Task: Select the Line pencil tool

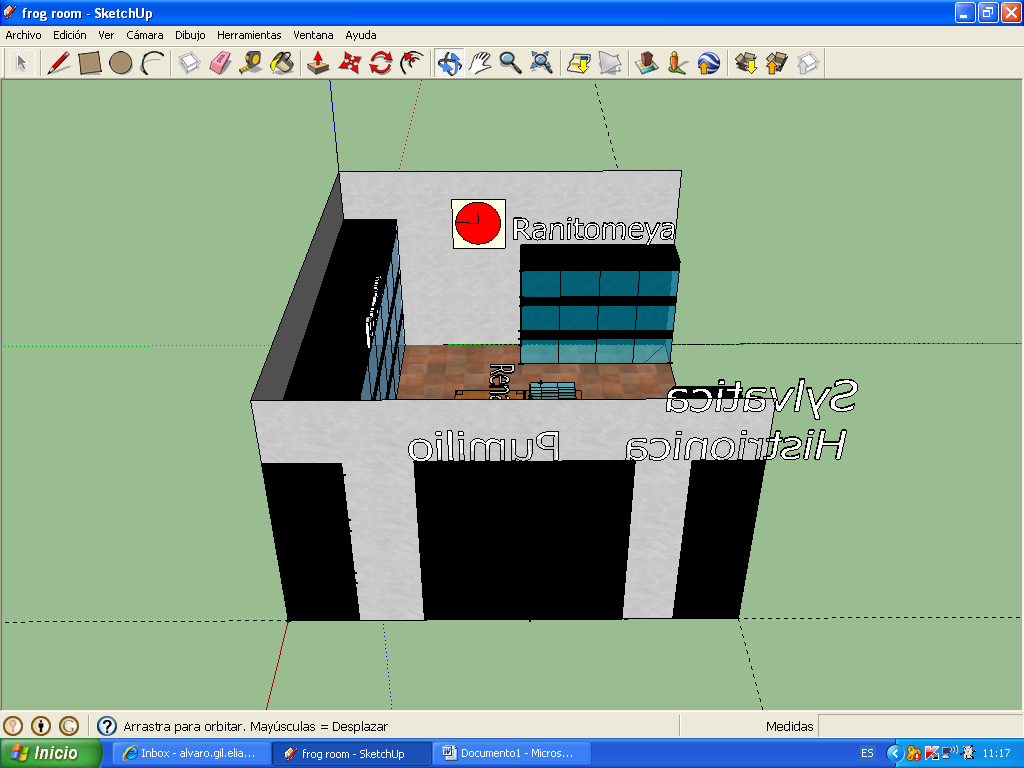Action: click(x=59, y=63)
